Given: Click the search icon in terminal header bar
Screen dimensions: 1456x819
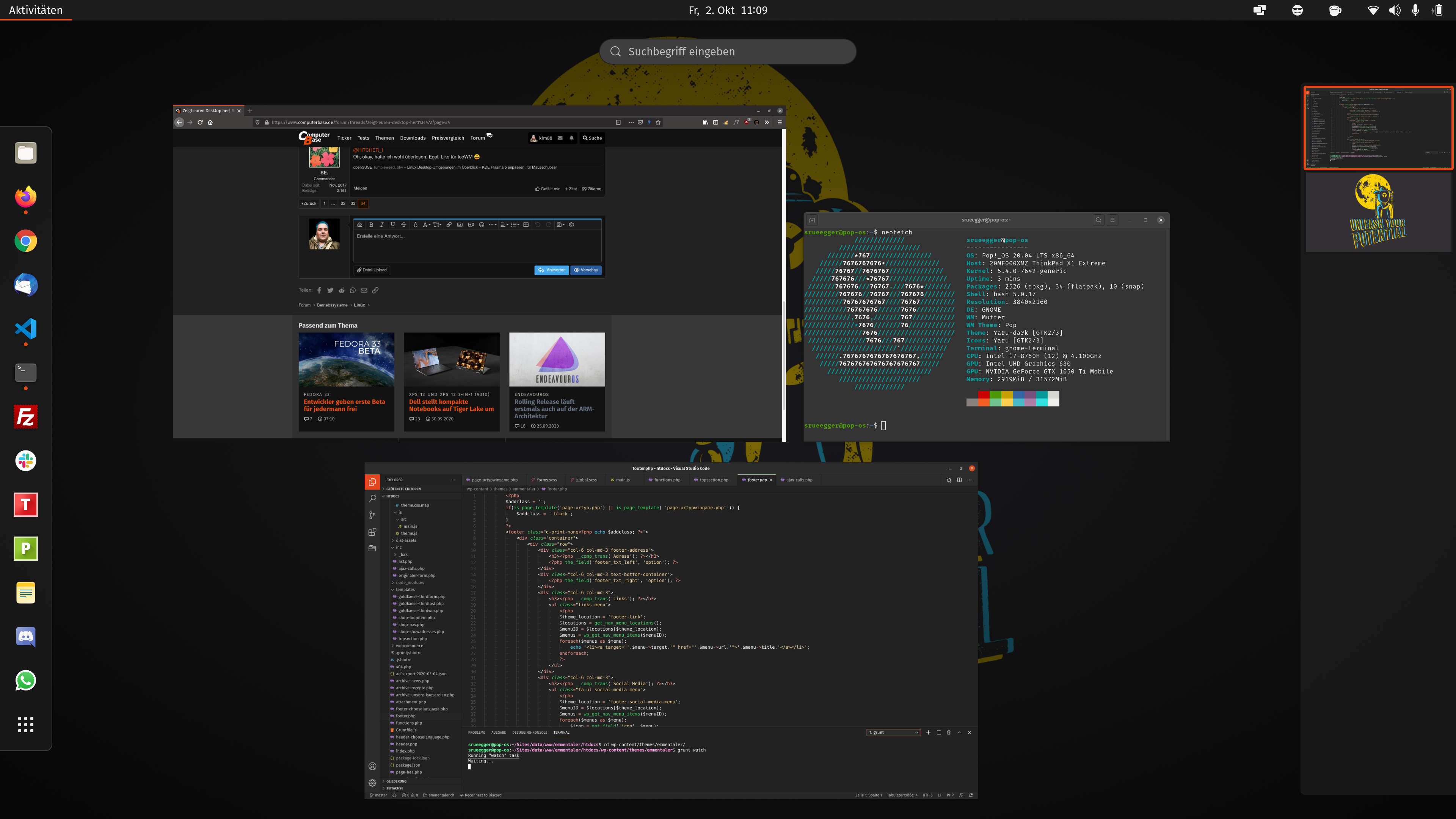Looking at the screenshot, I should [x=1098, y=220].
